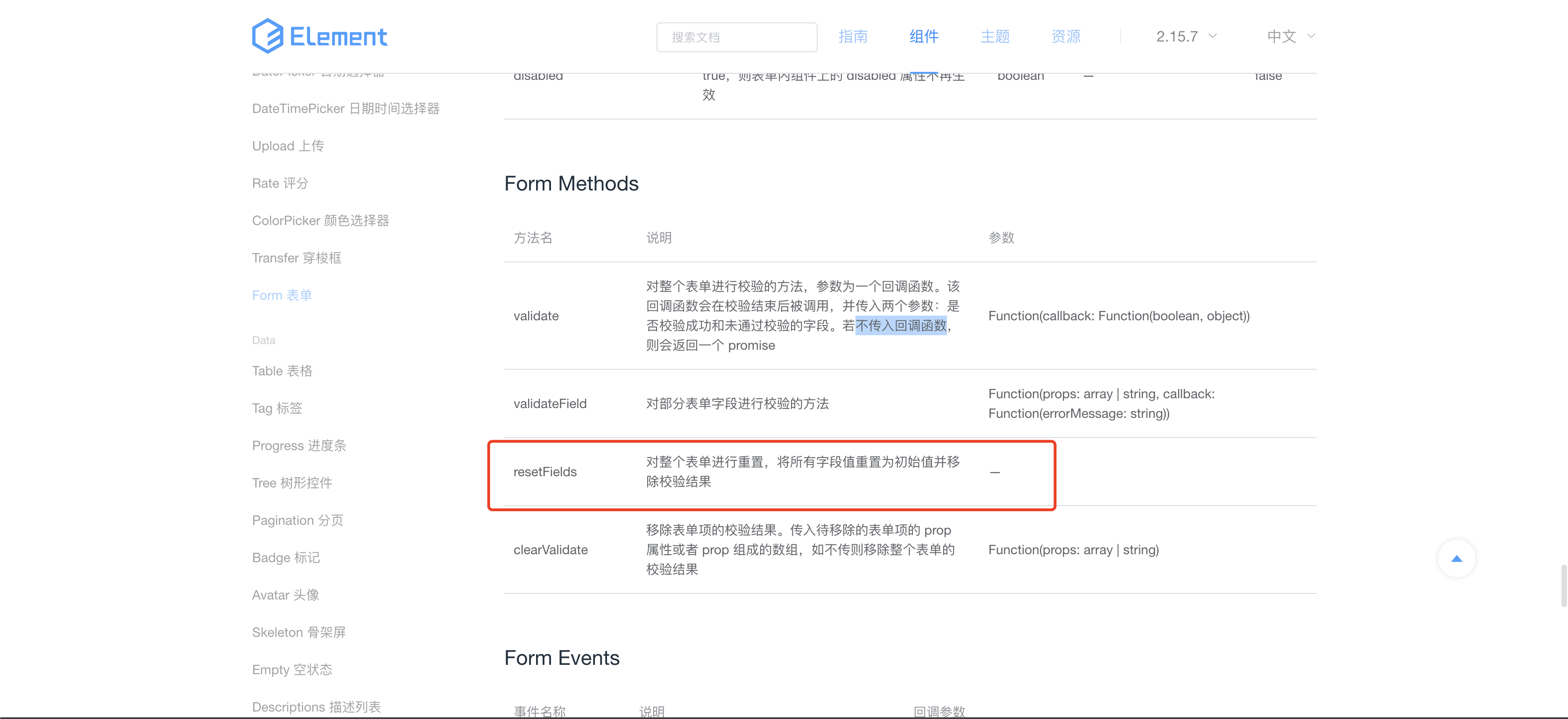Image resolution: width=1568 pixels, height=719 pixels.
Task: Open Transfer 穿梭框 in sidebar
Action: tap(297, 258)
